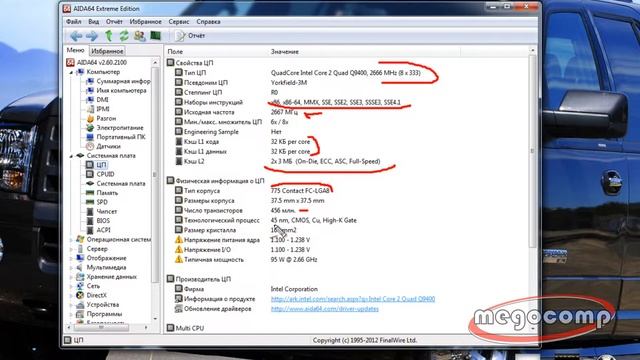The image size is (640, 360).
Task: Click the Back arrow toolbar icon
Action: pyautogui.click(x=76, y=36)
